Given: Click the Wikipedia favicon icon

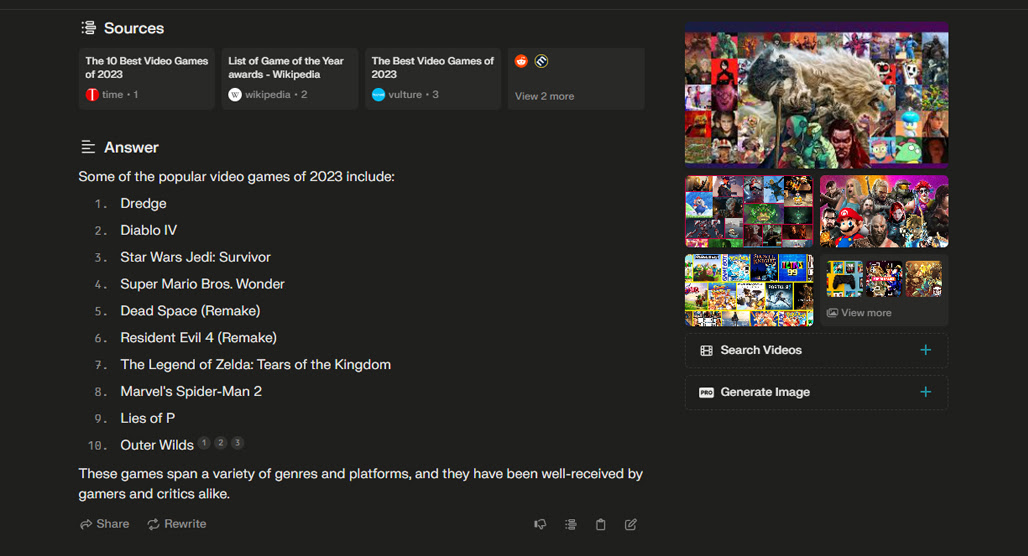Looking at the screenshot, I should [x=235, y=94].
